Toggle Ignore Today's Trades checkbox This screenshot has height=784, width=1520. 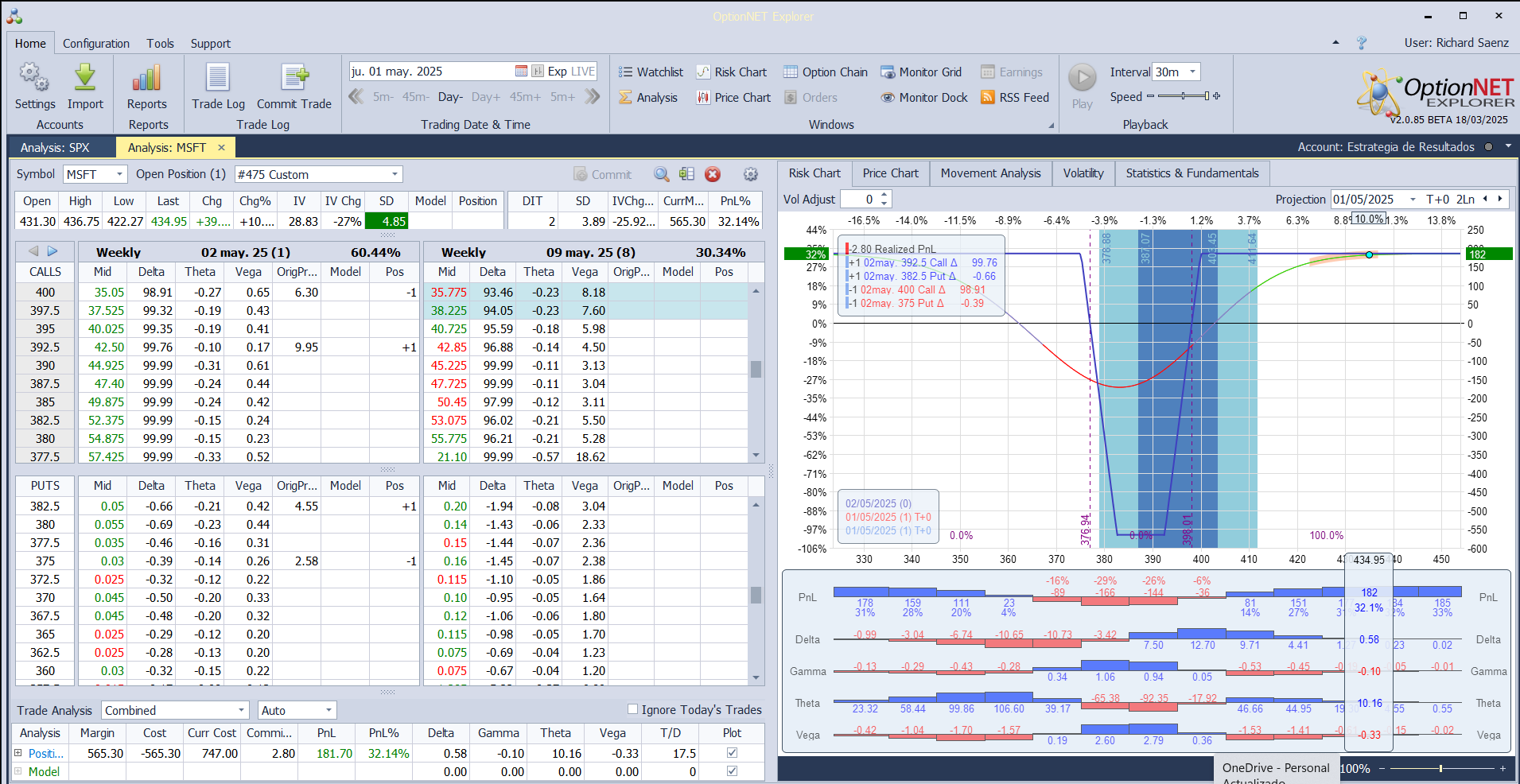(x=633, y=709)
